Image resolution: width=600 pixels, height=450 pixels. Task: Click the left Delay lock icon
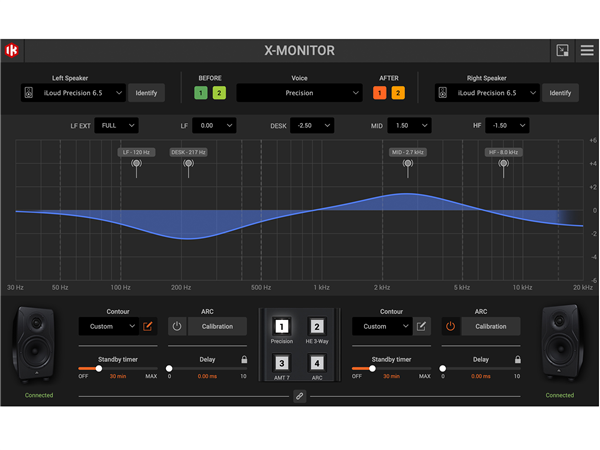(244, 359)
